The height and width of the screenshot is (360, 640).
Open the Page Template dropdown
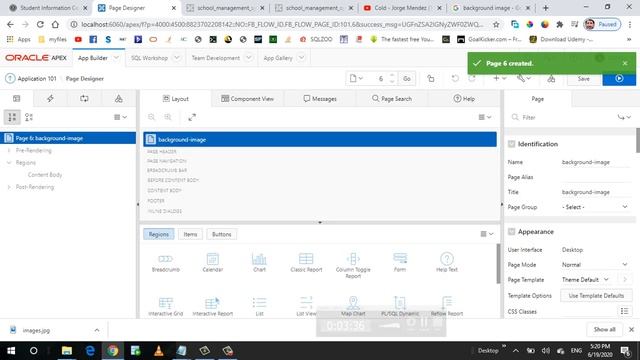click(586, 280)
